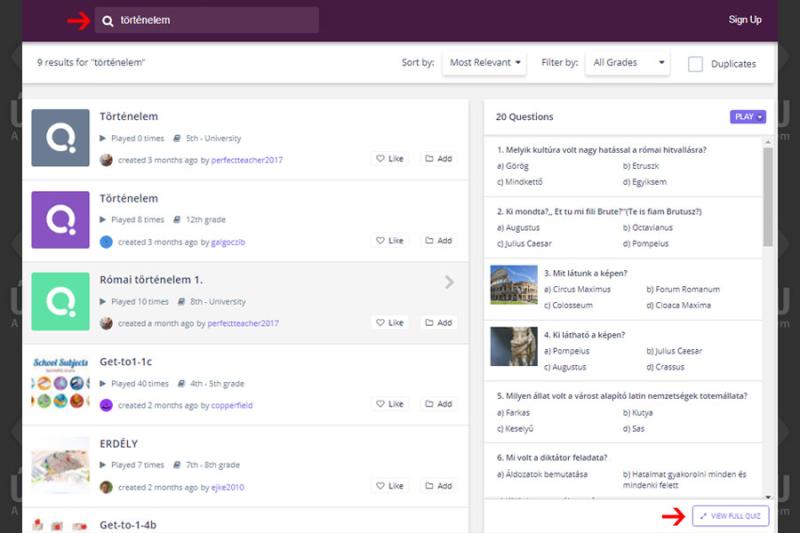Click Sign Up in the header

[744, 20]
